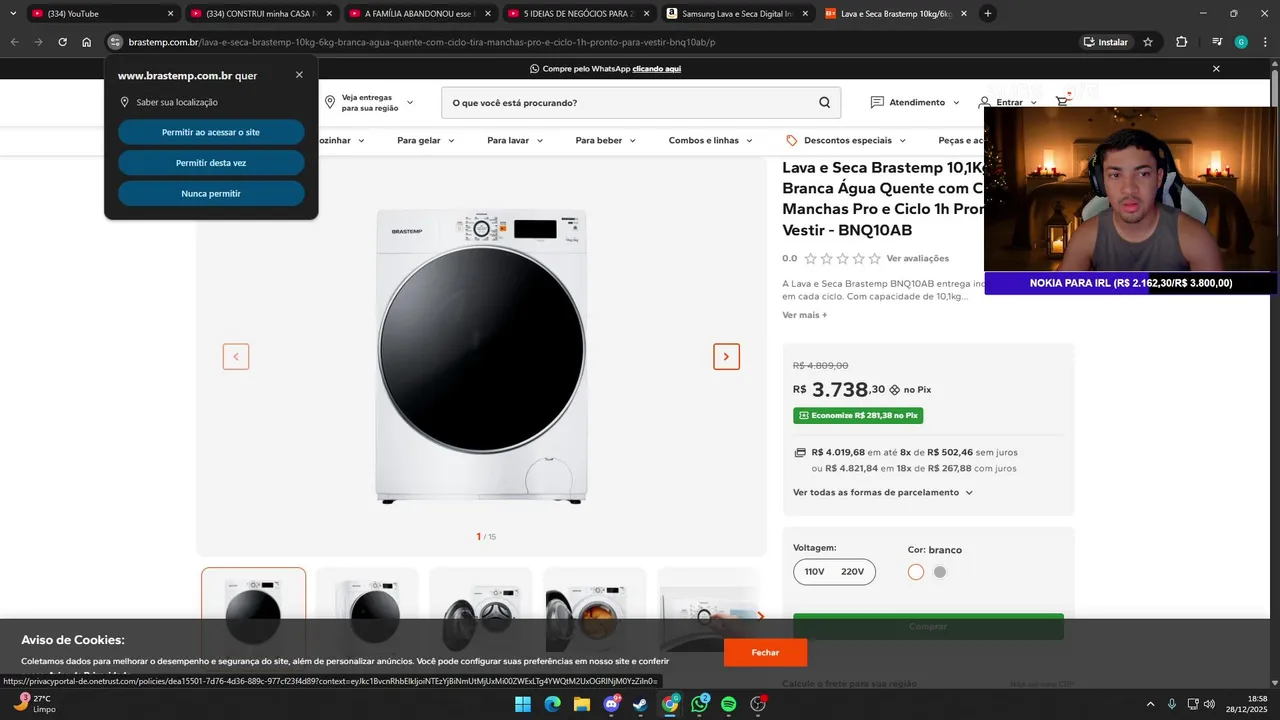Expand Descontos especiais menu
The image size is (1280, 720).
pos(846,141)
